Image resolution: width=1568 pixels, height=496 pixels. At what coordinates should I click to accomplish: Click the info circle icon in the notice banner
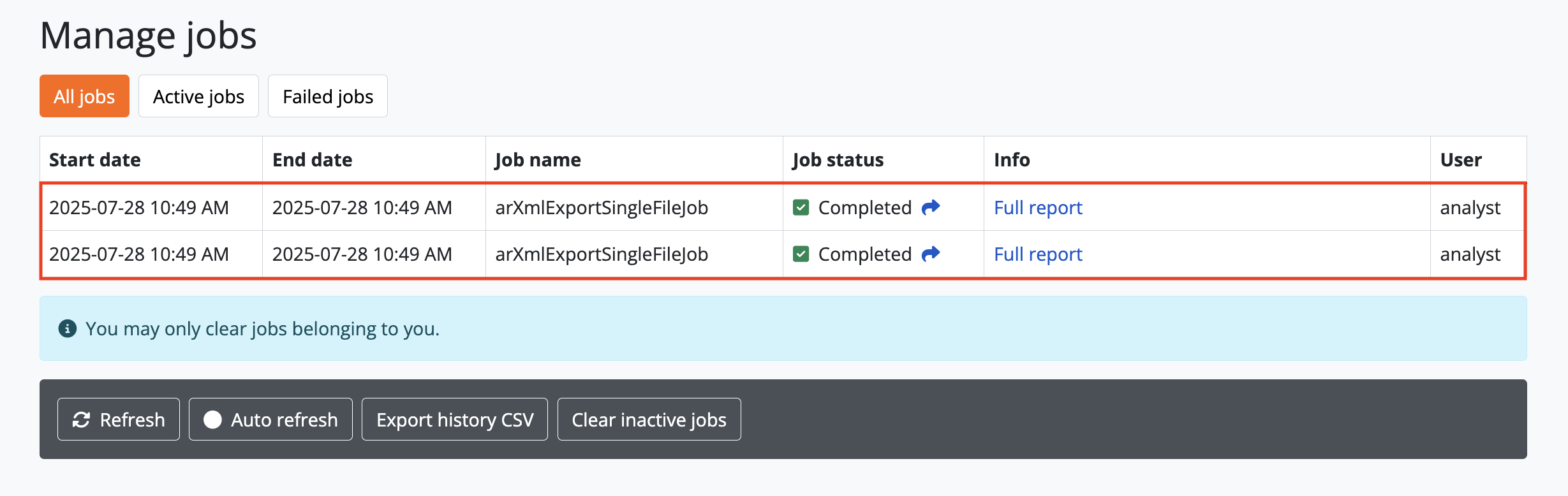[x=67, y=328]
